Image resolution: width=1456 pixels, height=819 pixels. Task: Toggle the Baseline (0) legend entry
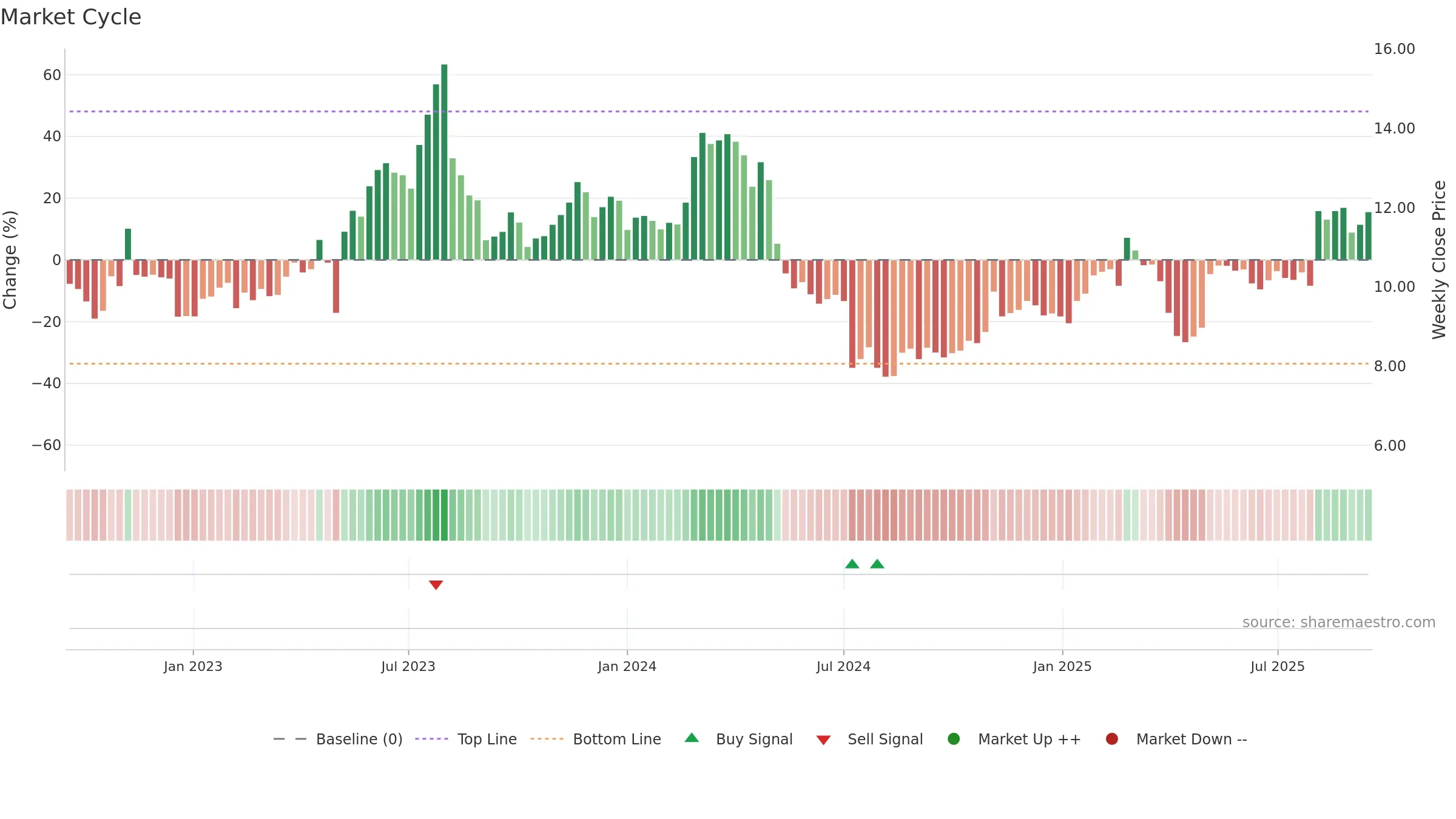[338, 739]
